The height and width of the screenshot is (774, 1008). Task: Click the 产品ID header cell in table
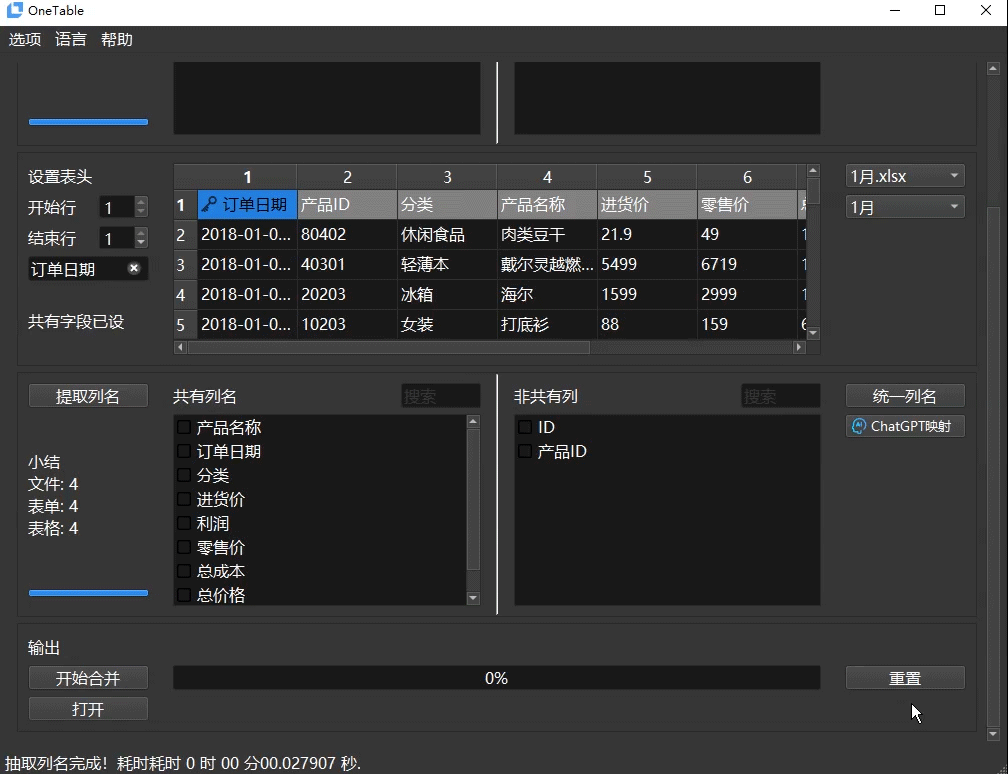pyautogui.click(x=347, y=204)
